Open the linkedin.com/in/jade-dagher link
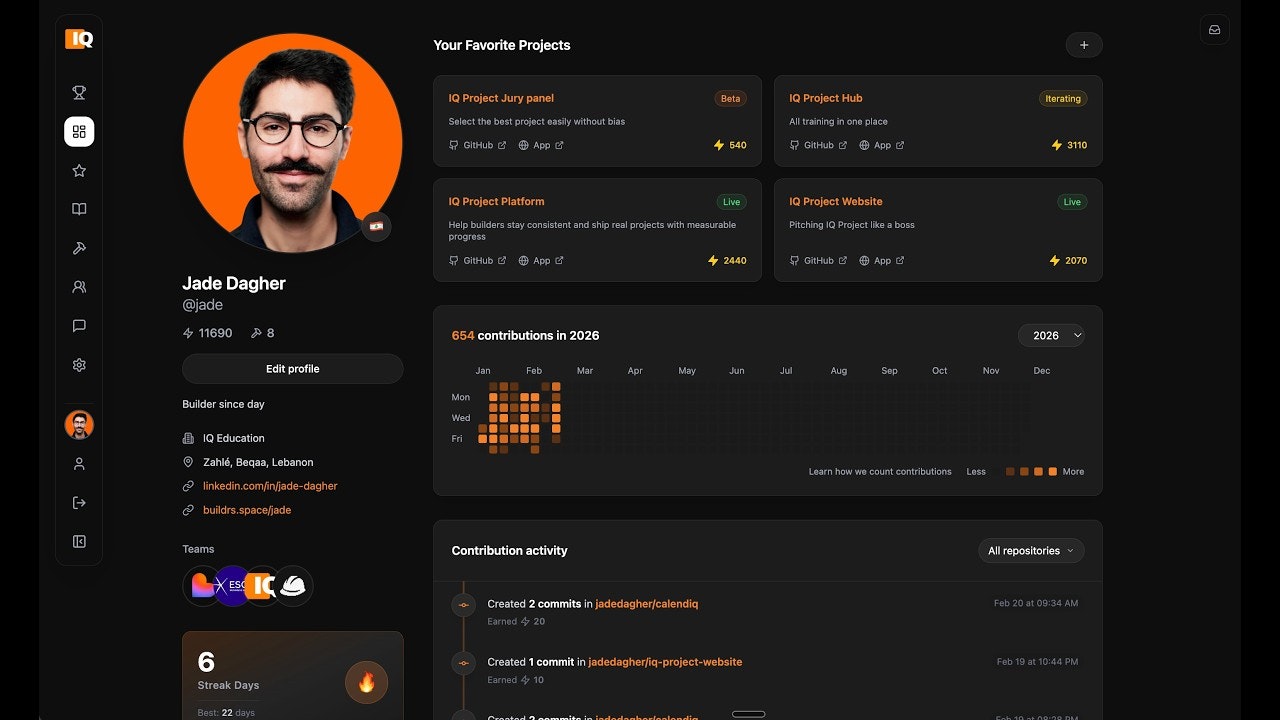 (269, 484)
